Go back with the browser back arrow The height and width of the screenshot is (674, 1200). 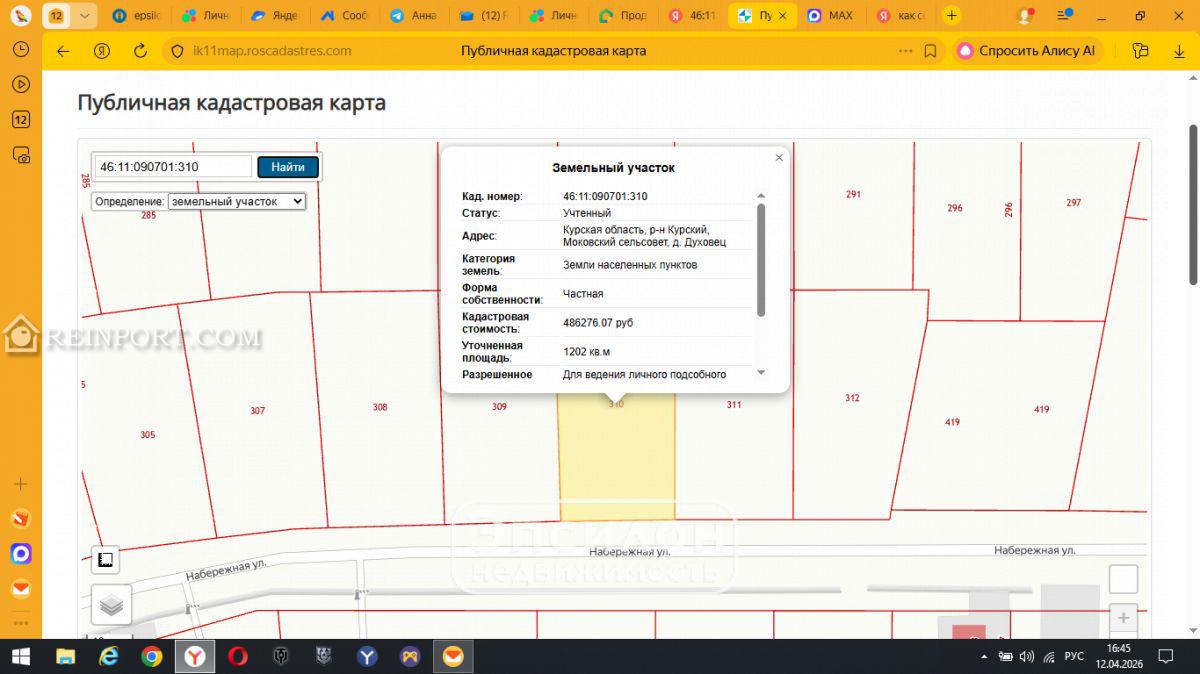(63, 51)
